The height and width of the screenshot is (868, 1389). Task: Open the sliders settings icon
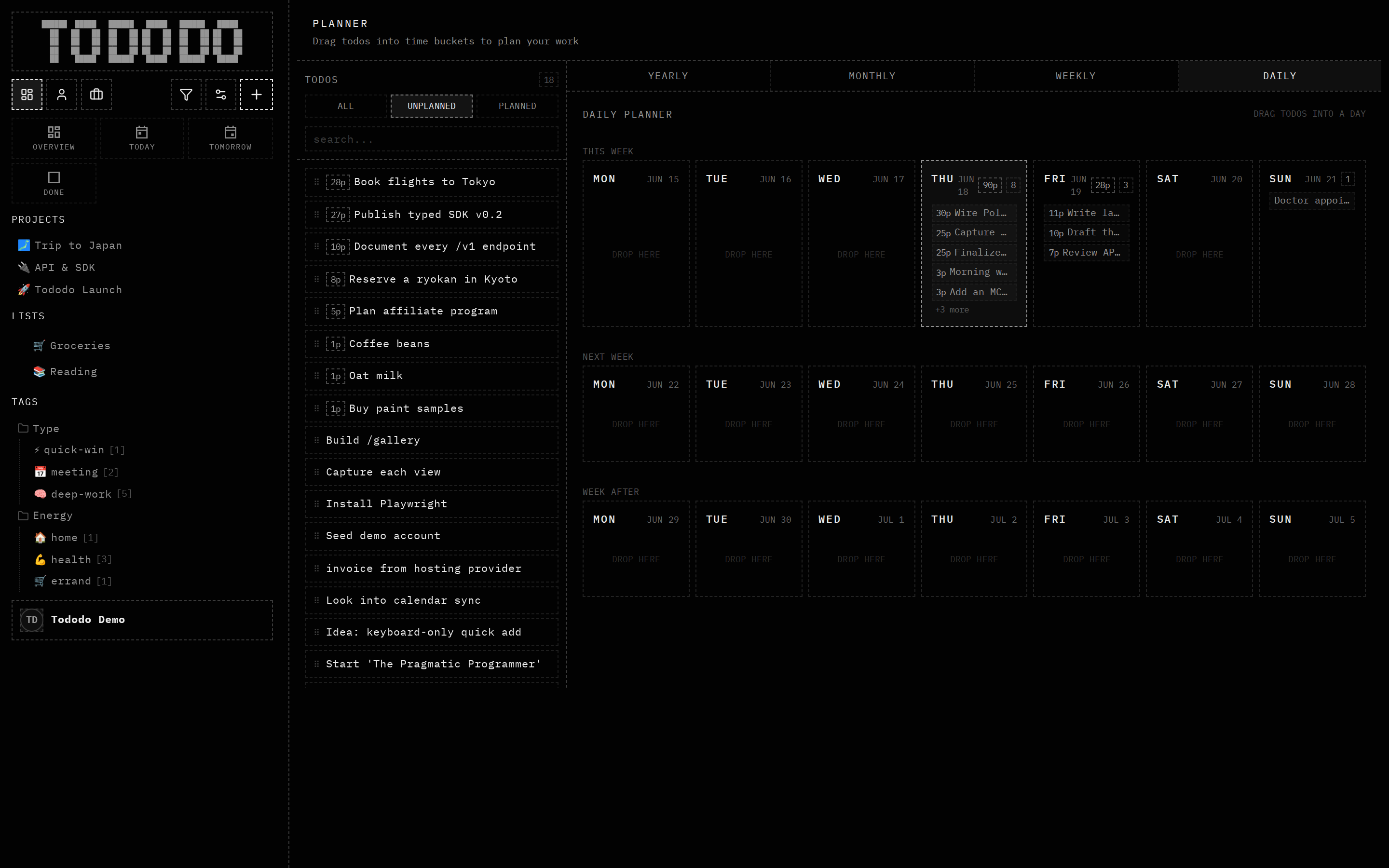click(221, 95)
